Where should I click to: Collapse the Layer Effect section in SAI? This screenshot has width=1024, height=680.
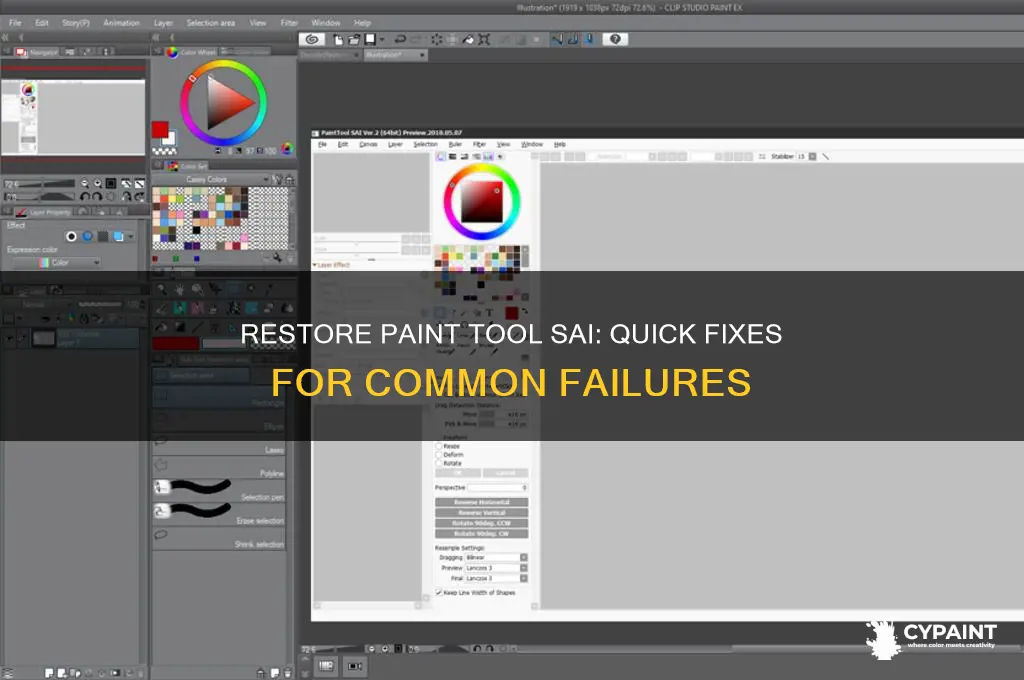[x=315, y=265]
